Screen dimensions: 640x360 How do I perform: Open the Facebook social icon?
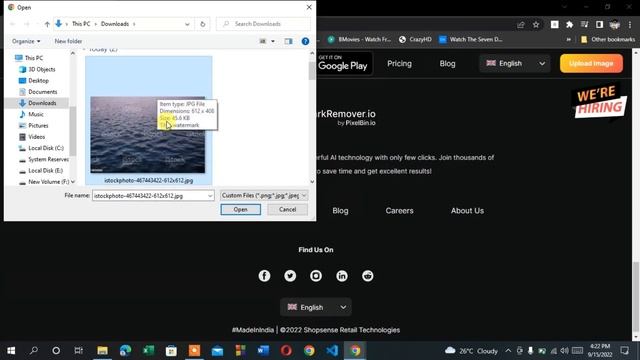point(264,276)
